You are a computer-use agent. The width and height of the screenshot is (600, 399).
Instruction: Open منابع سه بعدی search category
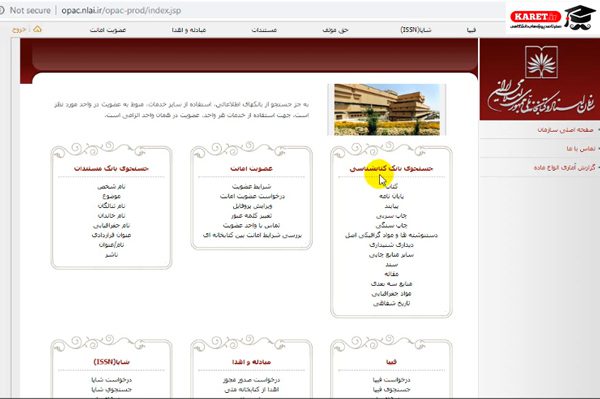click(x=391, y=284)
